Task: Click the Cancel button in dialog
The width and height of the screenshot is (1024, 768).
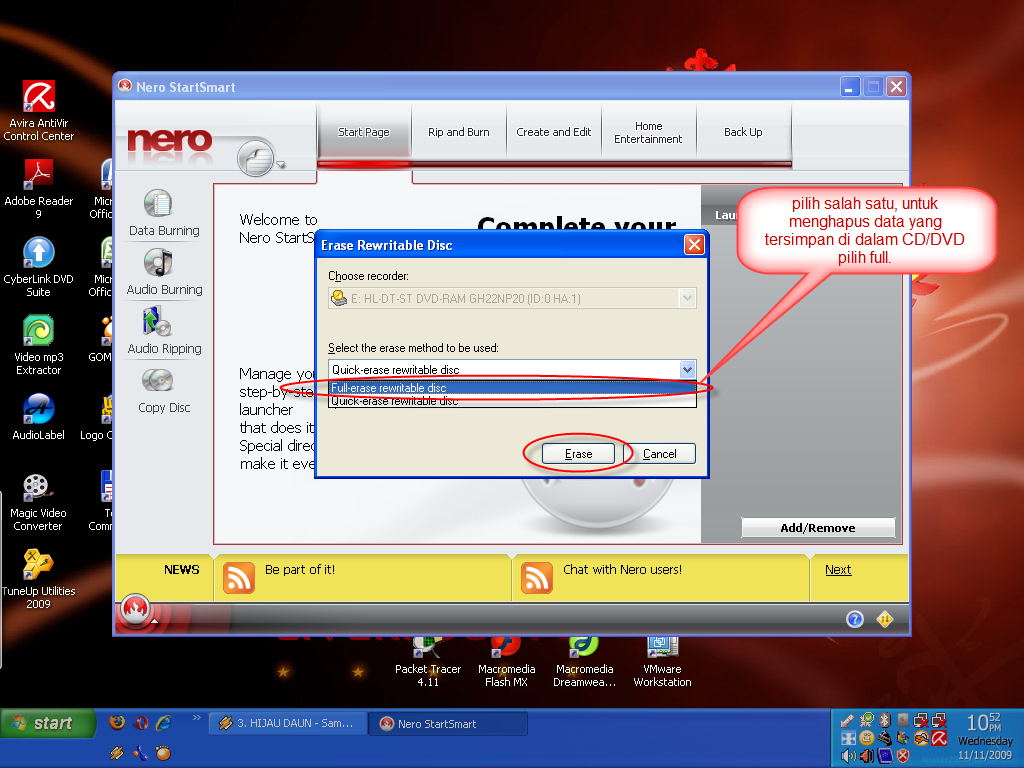Action: 660,454
